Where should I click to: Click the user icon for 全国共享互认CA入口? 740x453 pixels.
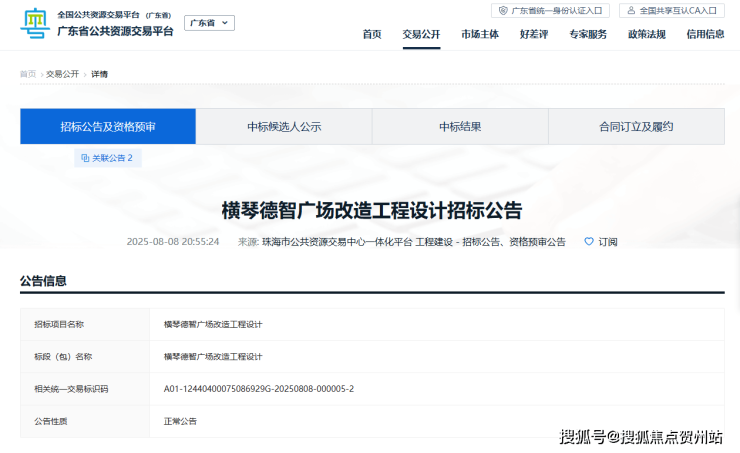pyautogui.click(x=631, y=10)
